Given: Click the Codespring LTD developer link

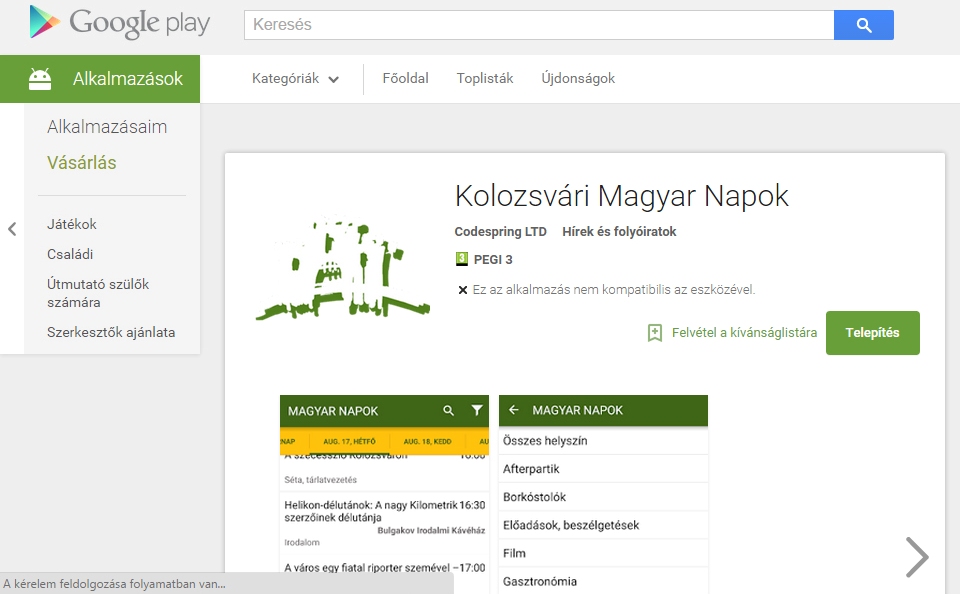Looking at the screenshot, I should (500, 231).
